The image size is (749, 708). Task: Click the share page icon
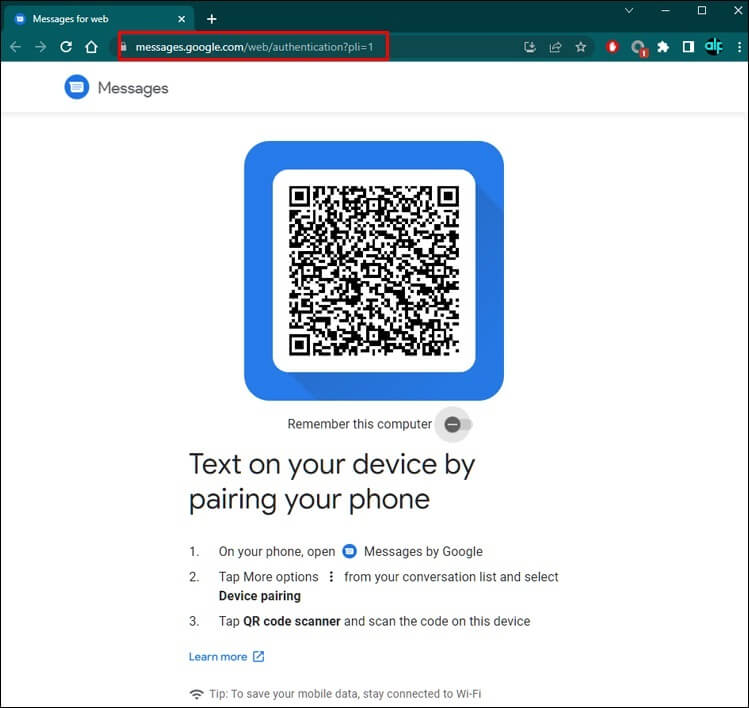(555, 47)
